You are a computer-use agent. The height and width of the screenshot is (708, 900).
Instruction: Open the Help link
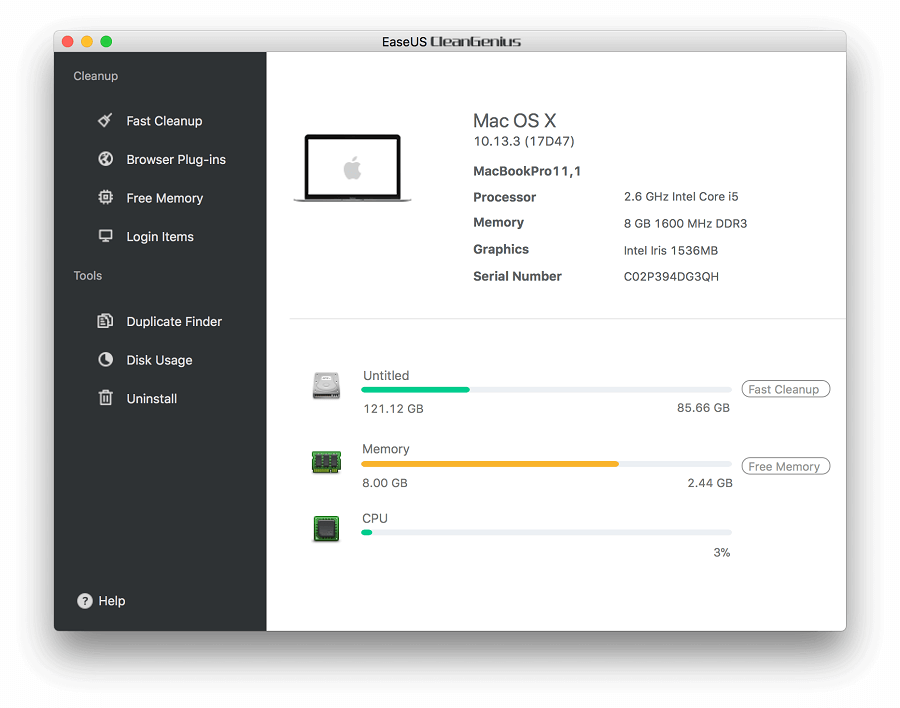111,601
